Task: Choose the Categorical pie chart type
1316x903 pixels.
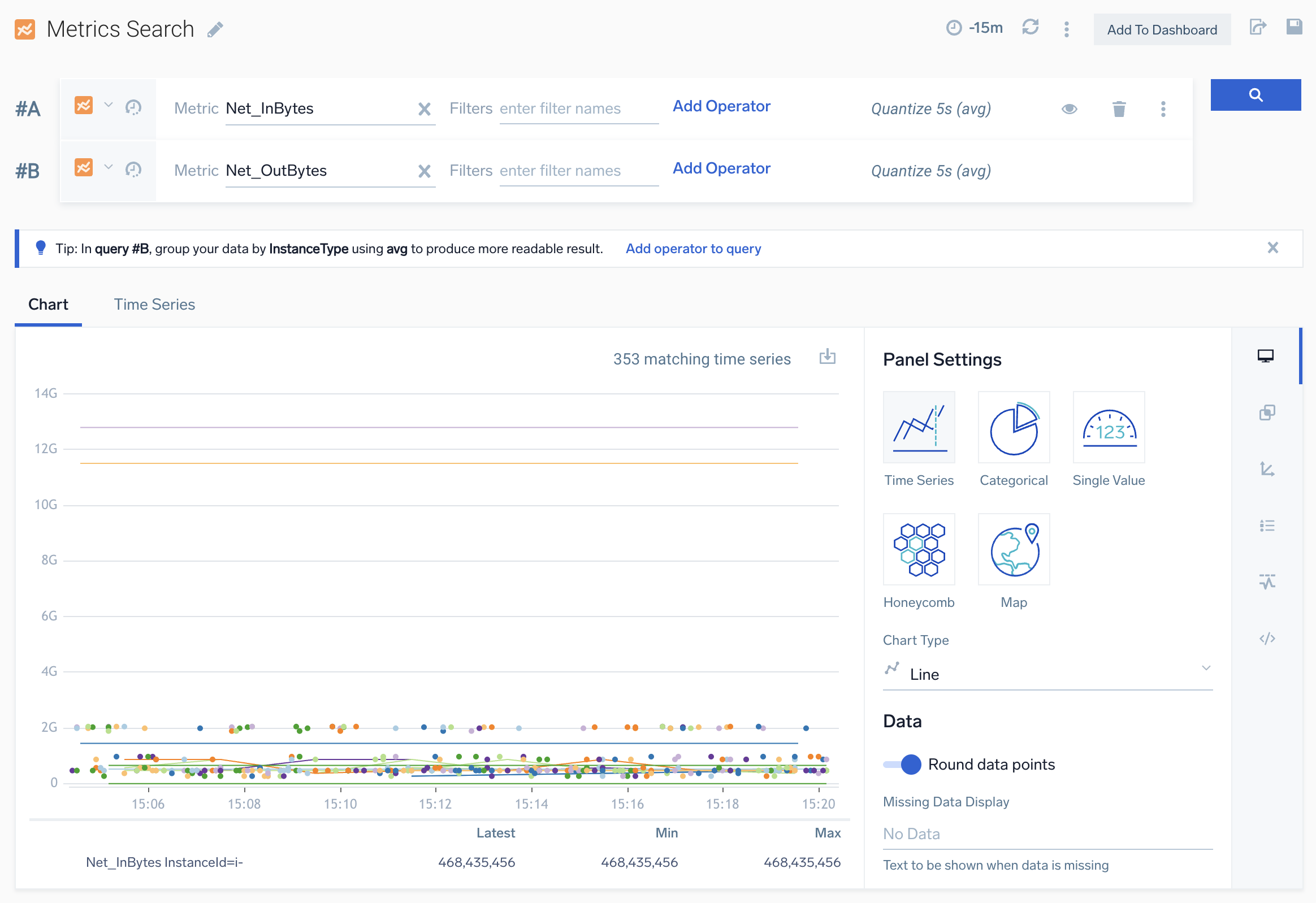Action: point(1013,427)
